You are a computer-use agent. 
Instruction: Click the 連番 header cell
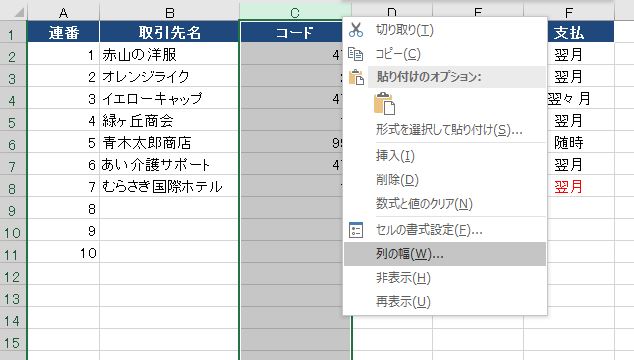point(63,32)
